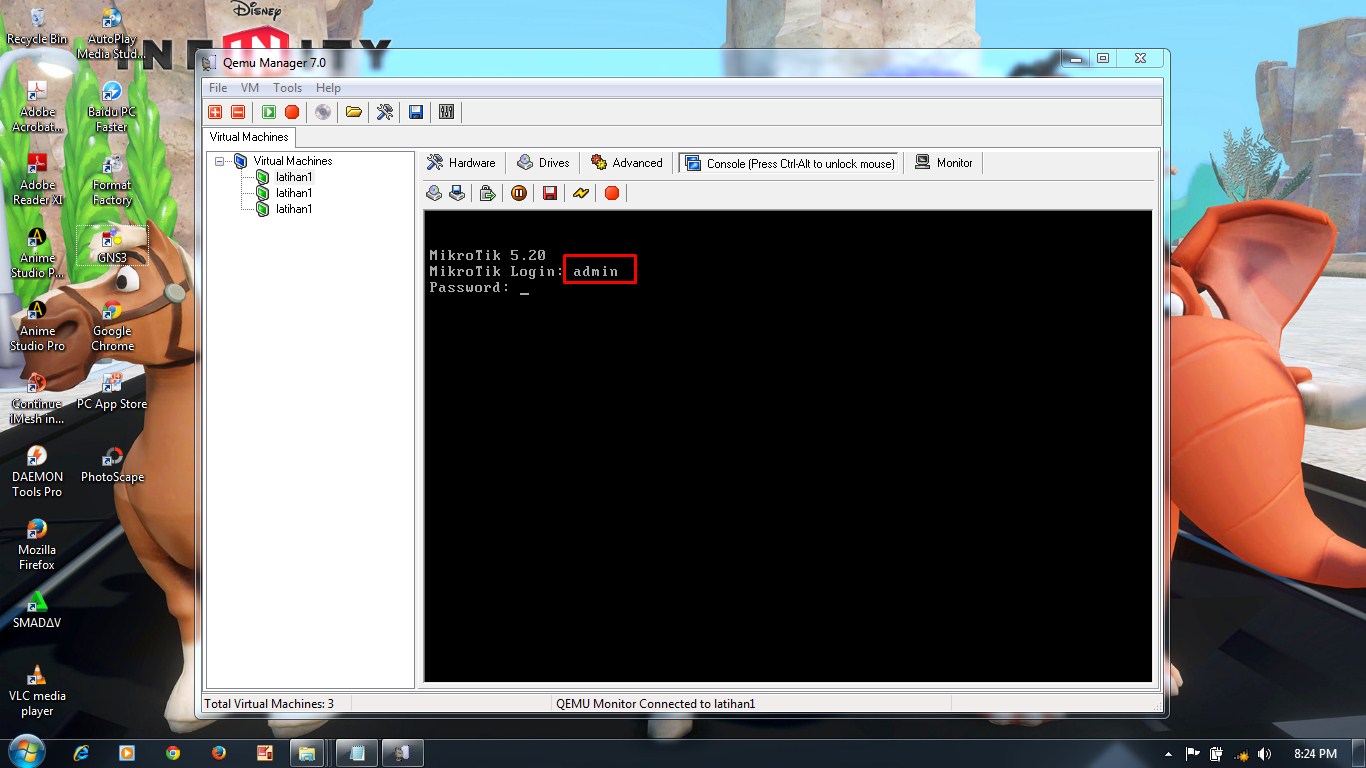Open the PC App Store desktop icon
The width and height of the screenshot is (1366, 768).
(112, 392)
